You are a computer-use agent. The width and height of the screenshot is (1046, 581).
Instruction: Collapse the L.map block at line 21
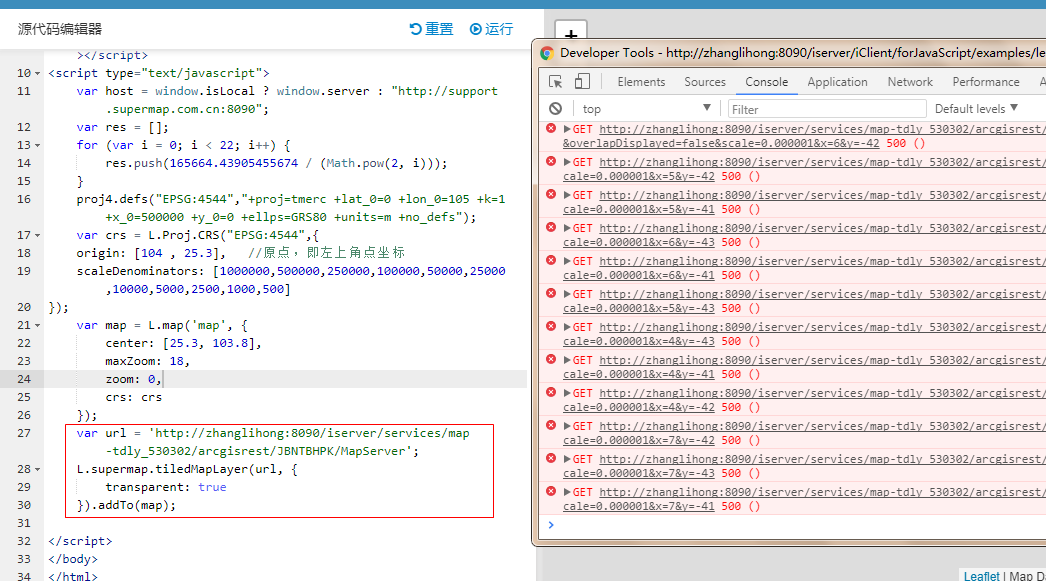[x=37, y=326]
